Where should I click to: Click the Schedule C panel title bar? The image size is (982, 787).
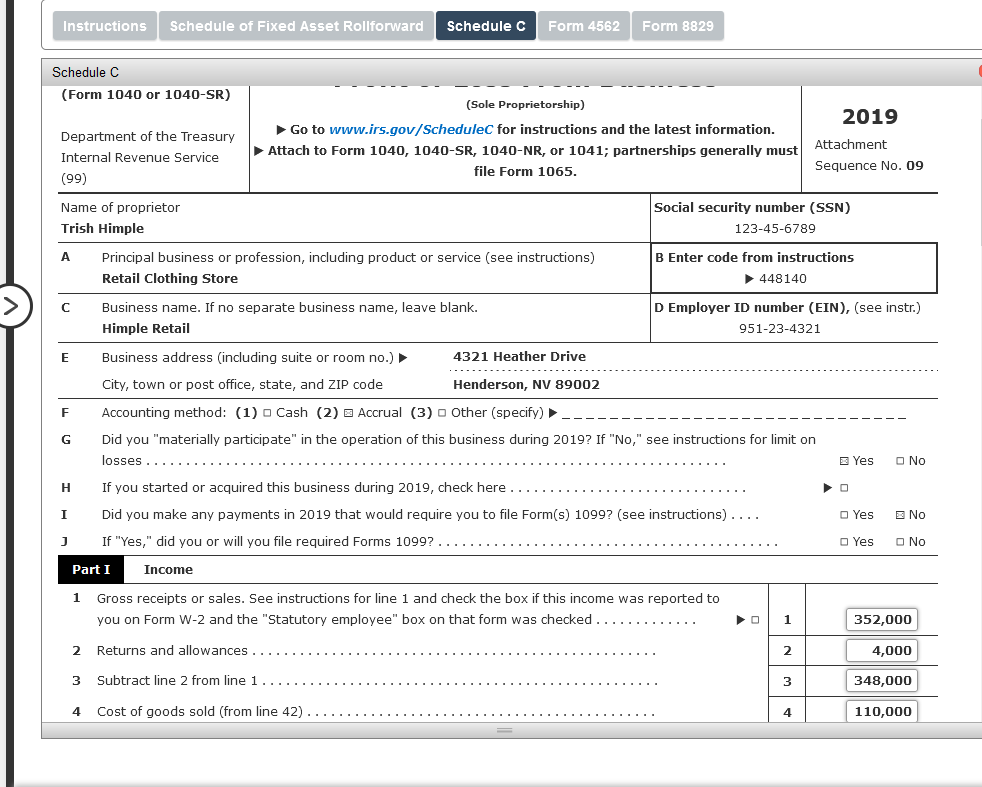click(x=510, y=73)
